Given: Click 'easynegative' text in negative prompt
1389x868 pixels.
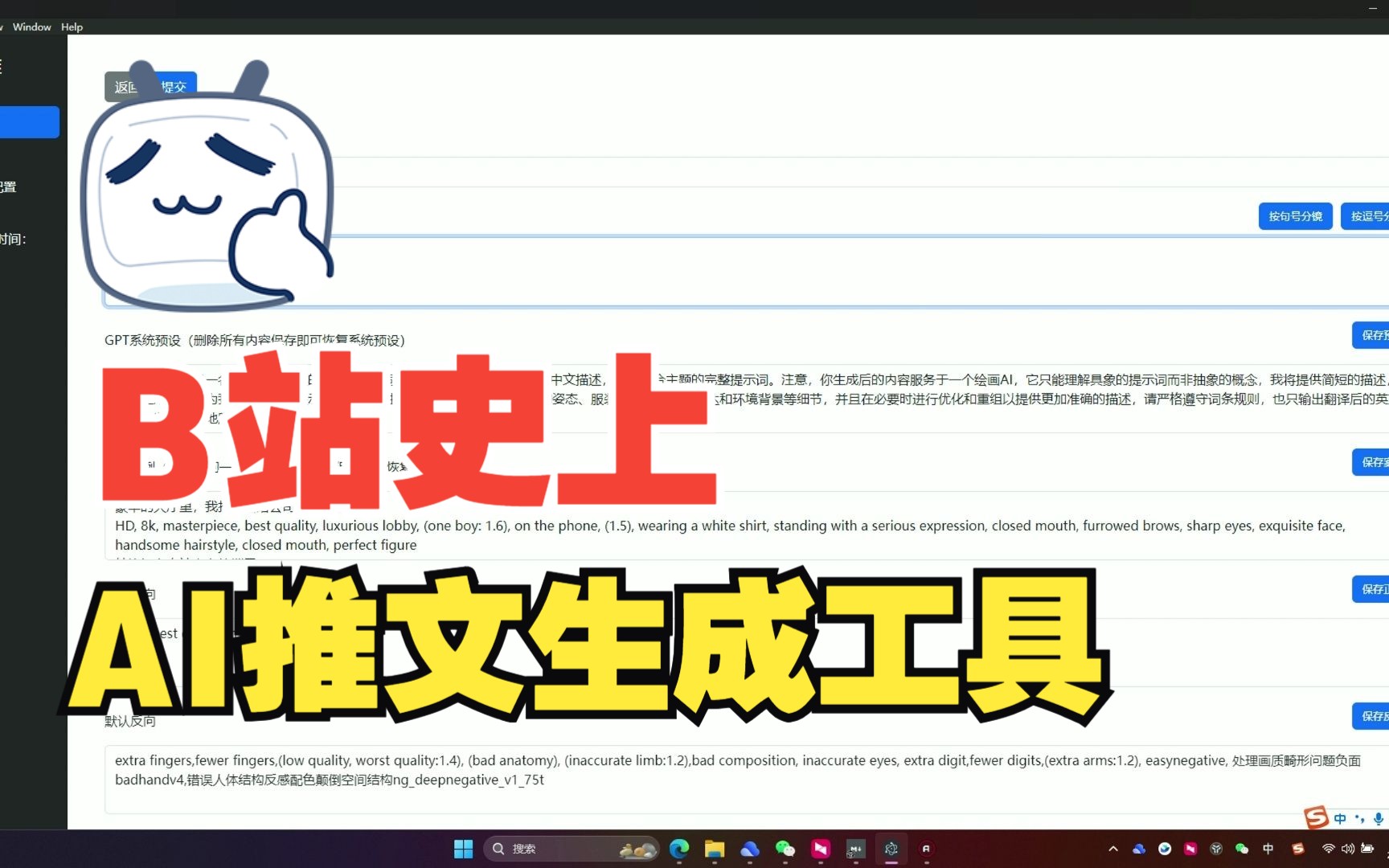Looking at the screenshot, I should [x=1185, y=760].
